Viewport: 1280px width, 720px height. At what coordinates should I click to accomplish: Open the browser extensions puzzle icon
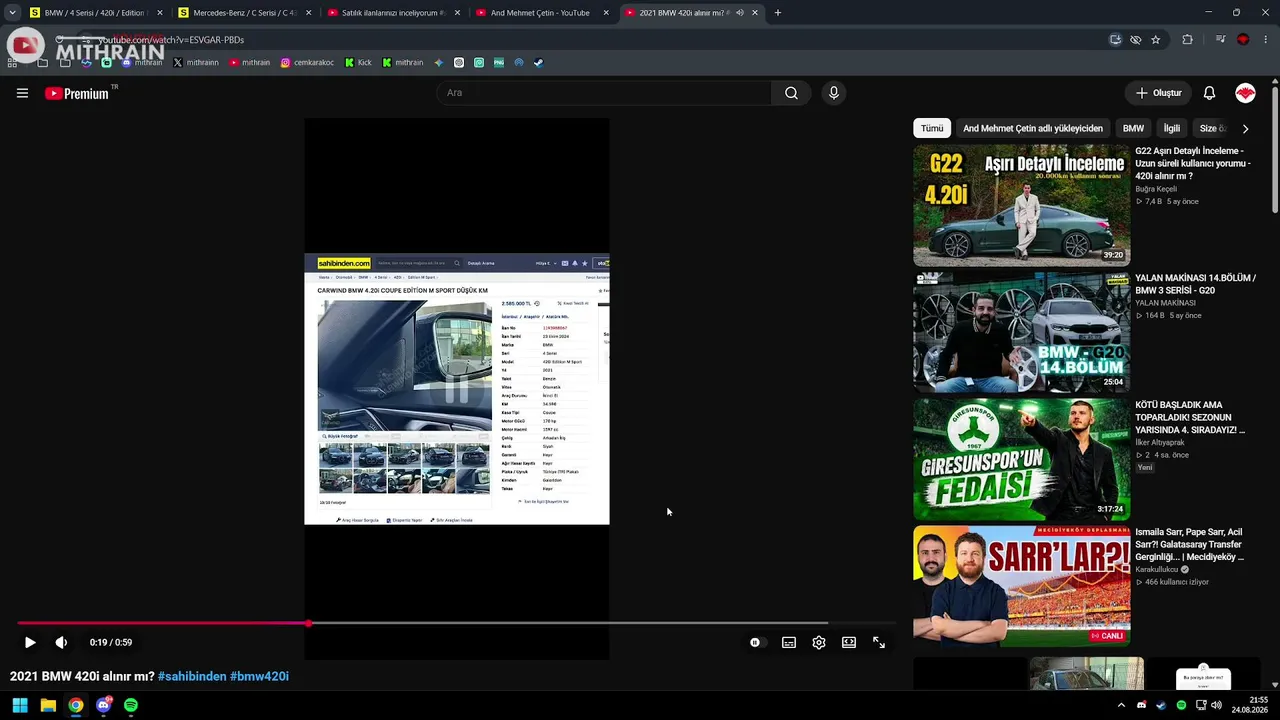[1188, 40]
